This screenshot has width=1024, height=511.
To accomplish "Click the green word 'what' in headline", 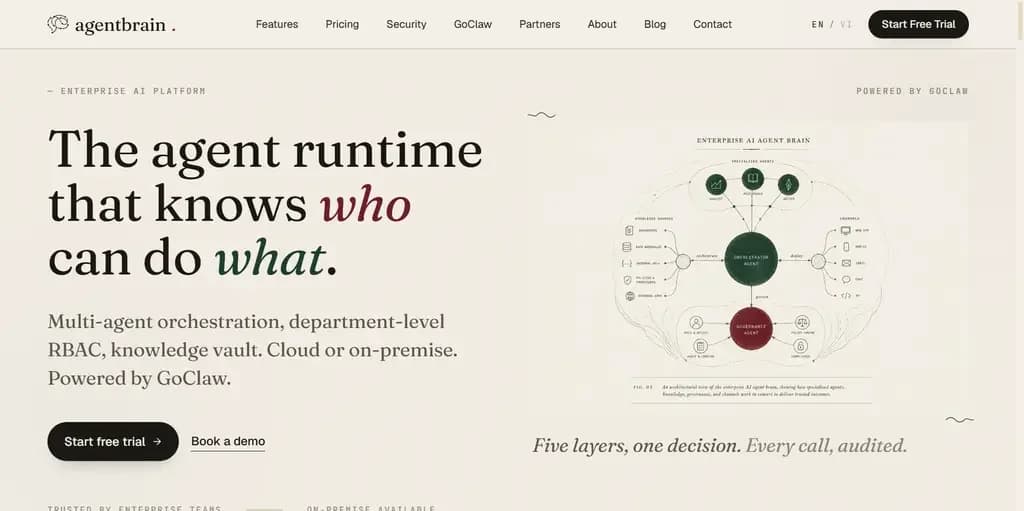I will pos(270,259).
